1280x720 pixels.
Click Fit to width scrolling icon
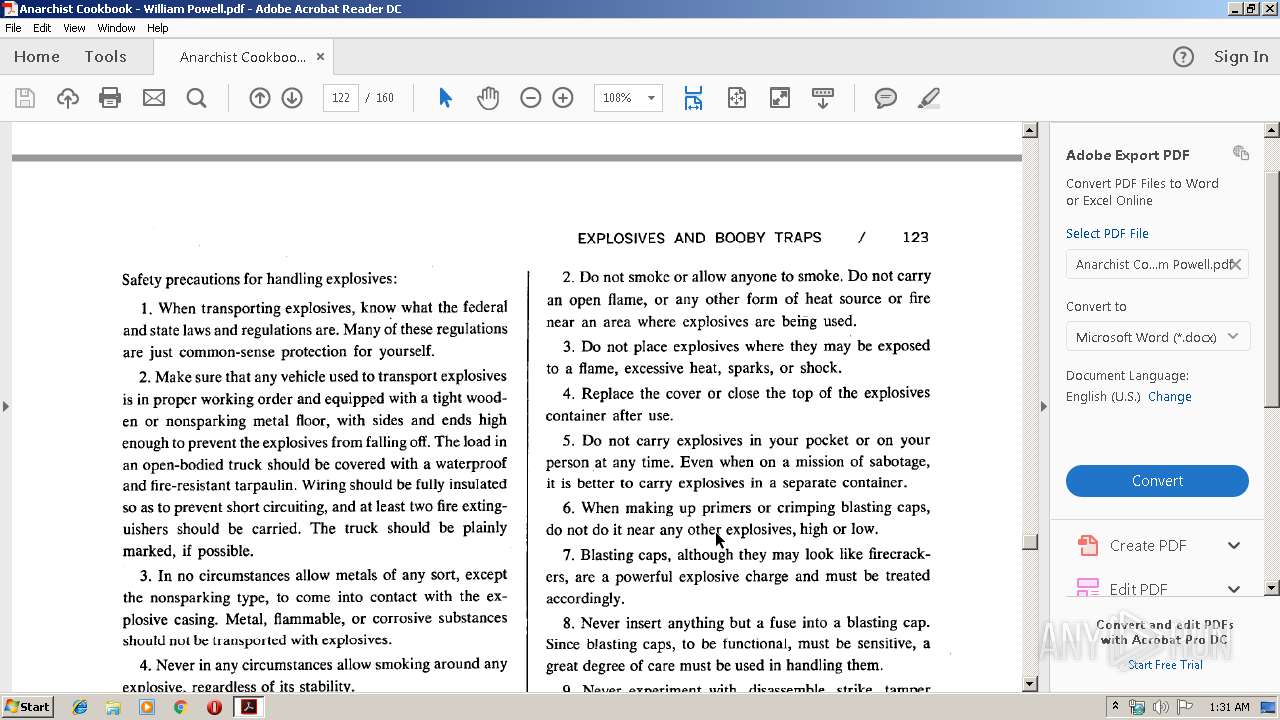click(693, 98)
